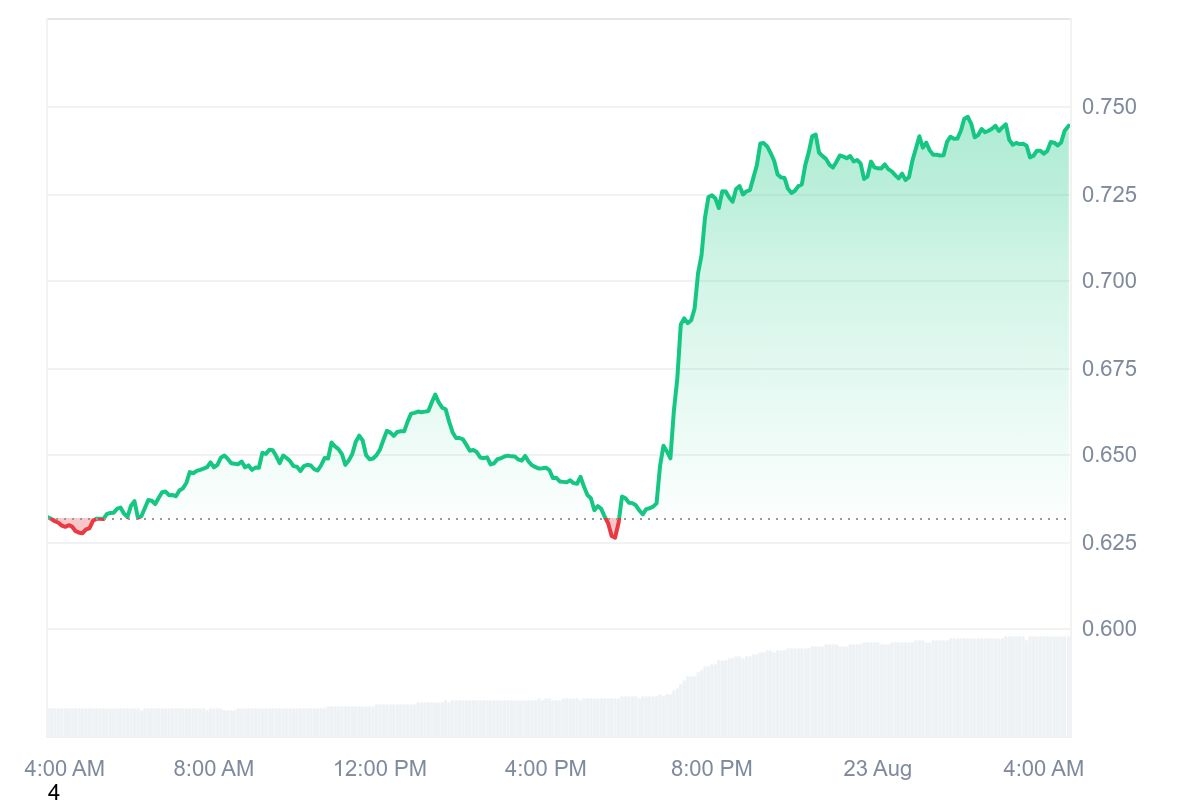The width and height of the screenshot is (1200, 800).
Task: Click the gray volume bars under 23 Aug
Action: click(877, 690)
